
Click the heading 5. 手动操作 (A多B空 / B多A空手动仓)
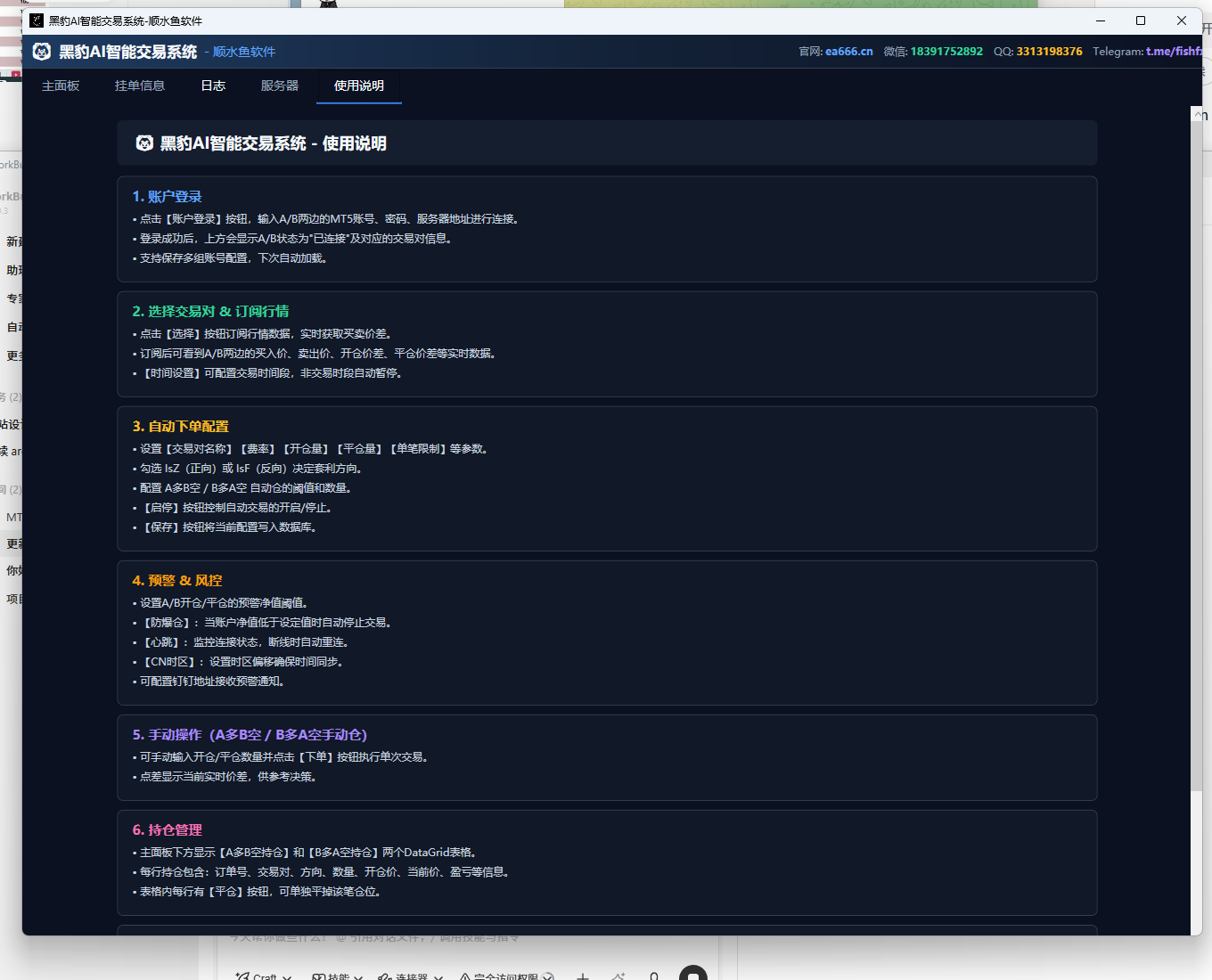tap(250, 735)
